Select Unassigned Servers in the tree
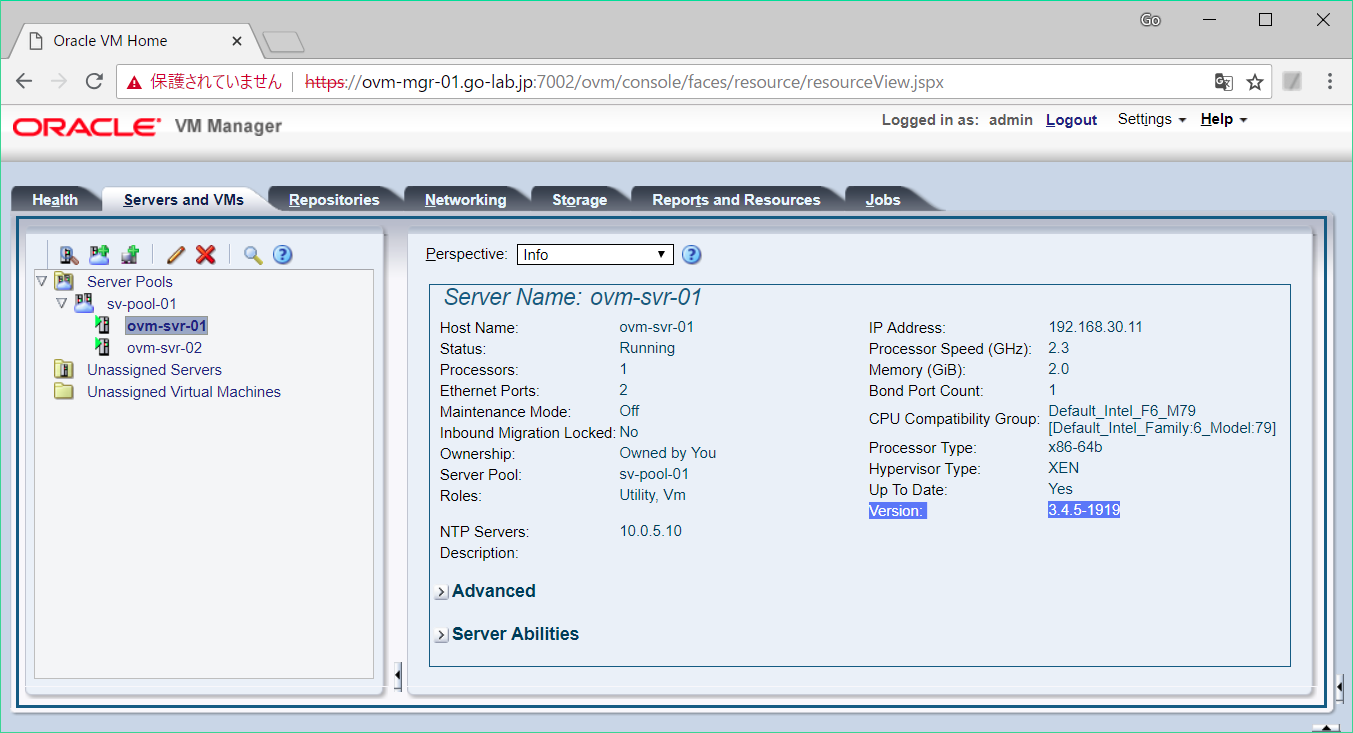This screenshot has width=1353, height=733. [154, 370]
